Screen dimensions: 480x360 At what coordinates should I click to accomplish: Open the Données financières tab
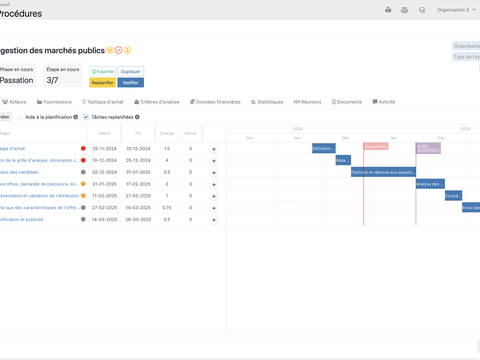click(215, 102)
